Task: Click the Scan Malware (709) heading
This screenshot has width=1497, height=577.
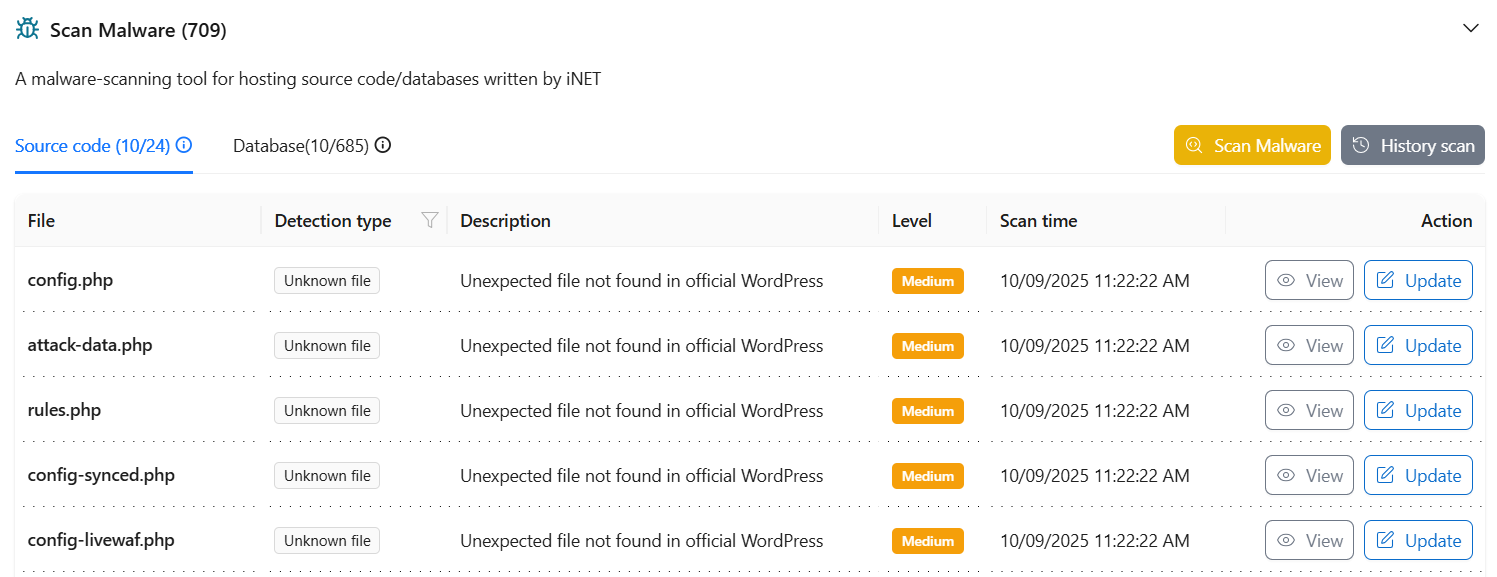Action: 138,30
